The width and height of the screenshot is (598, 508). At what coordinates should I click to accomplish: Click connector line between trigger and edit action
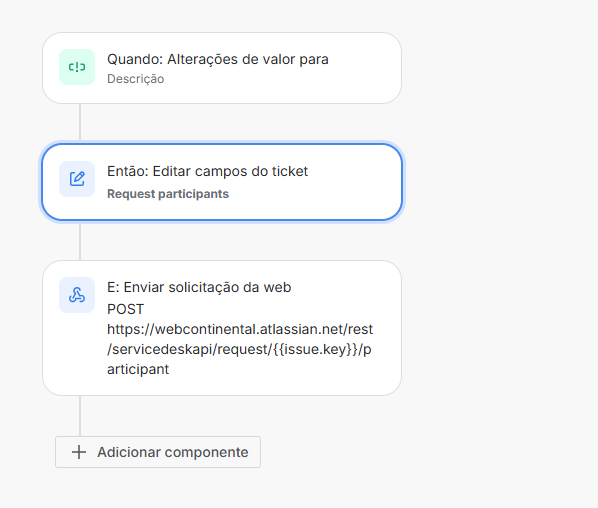pyautogui.click(x=80, y=122)
